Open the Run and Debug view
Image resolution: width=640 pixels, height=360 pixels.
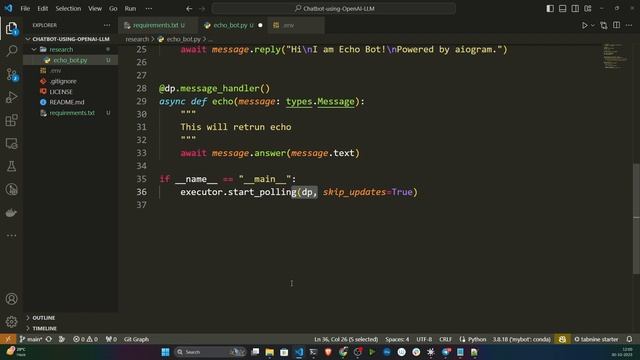point(11,97)
